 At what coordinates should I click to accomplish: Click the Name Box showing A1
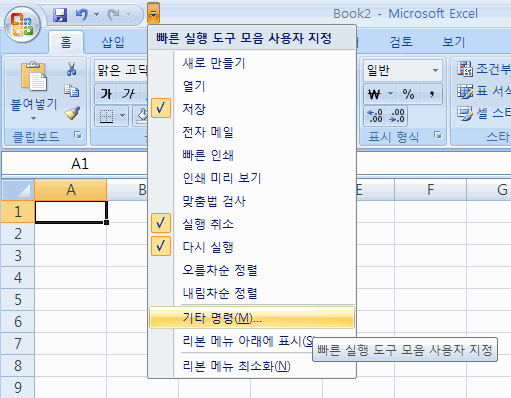pos(75,164)
